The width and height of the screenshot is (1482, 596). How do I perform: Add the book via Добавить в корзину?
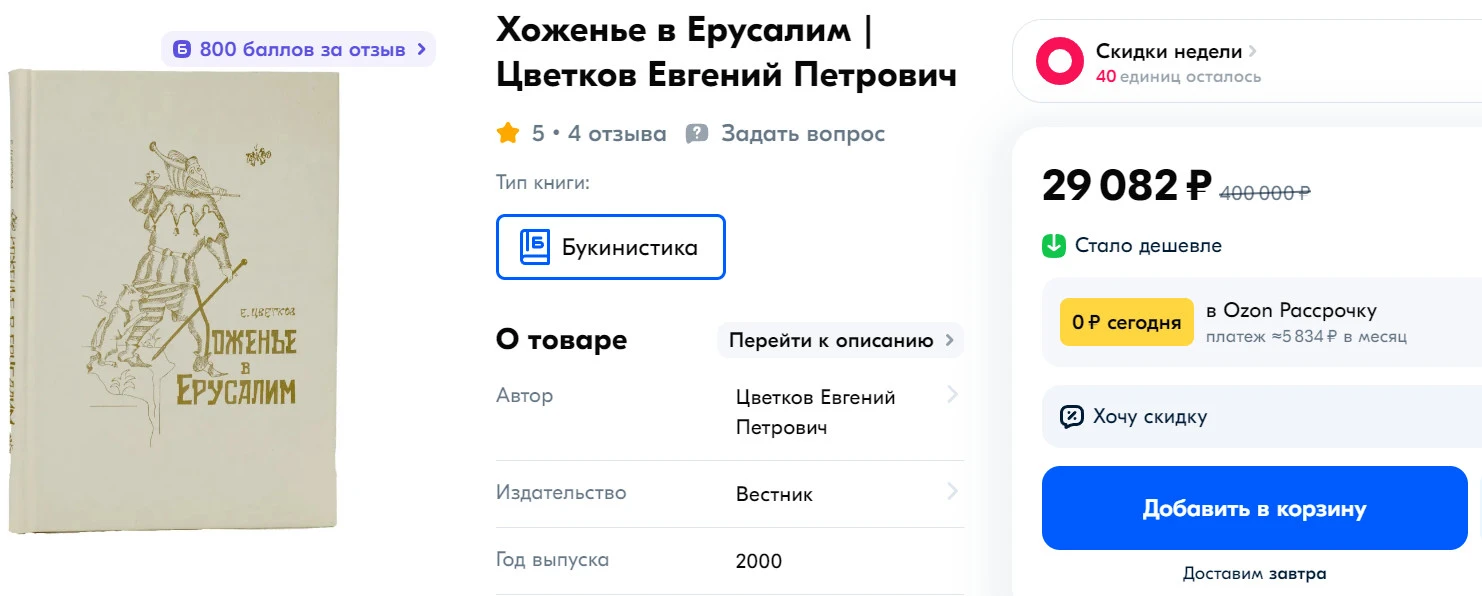pos(1255,508)
